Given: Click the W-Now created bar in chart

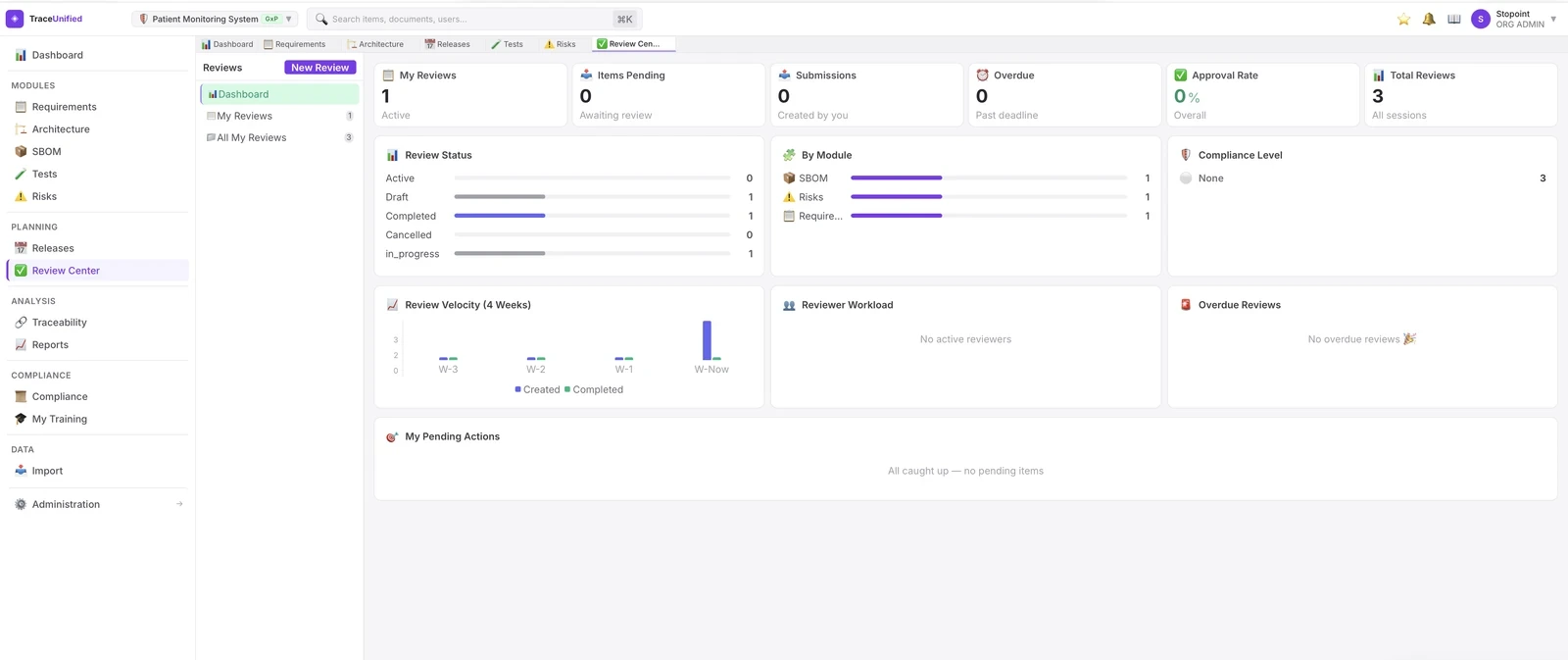Looking at the screenshot, I should pyautogui.click(x=707, y=340).
